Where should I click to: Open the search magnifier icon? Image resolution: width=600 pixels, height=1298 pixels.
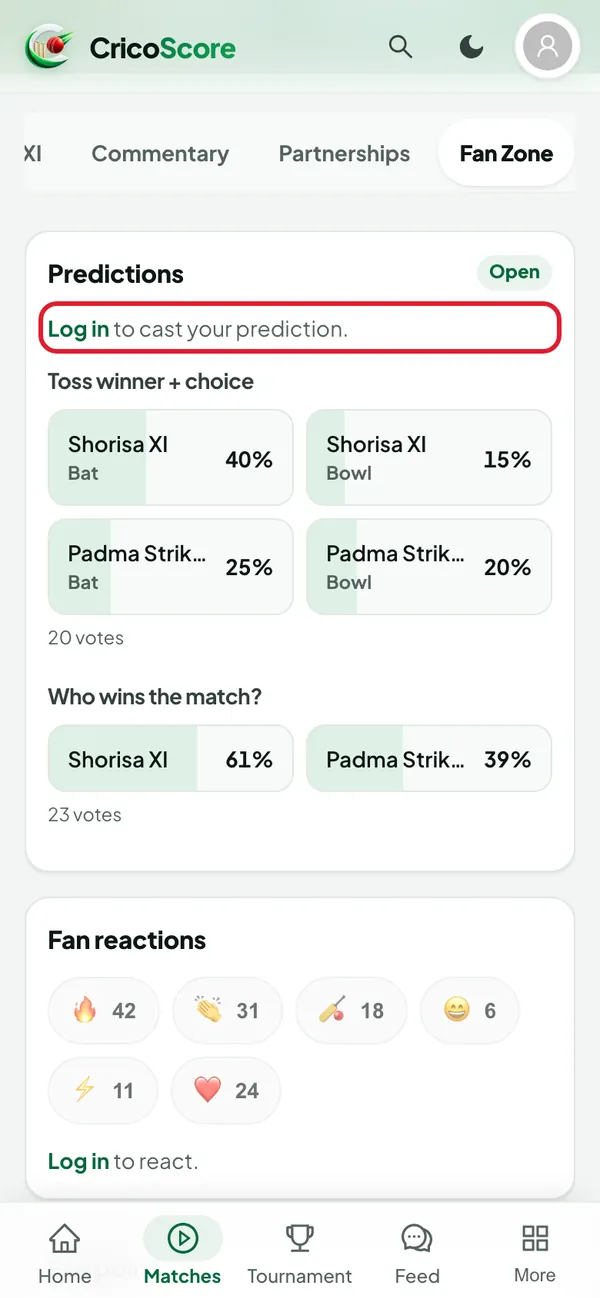pyautogui.click(x=400, y=46)
